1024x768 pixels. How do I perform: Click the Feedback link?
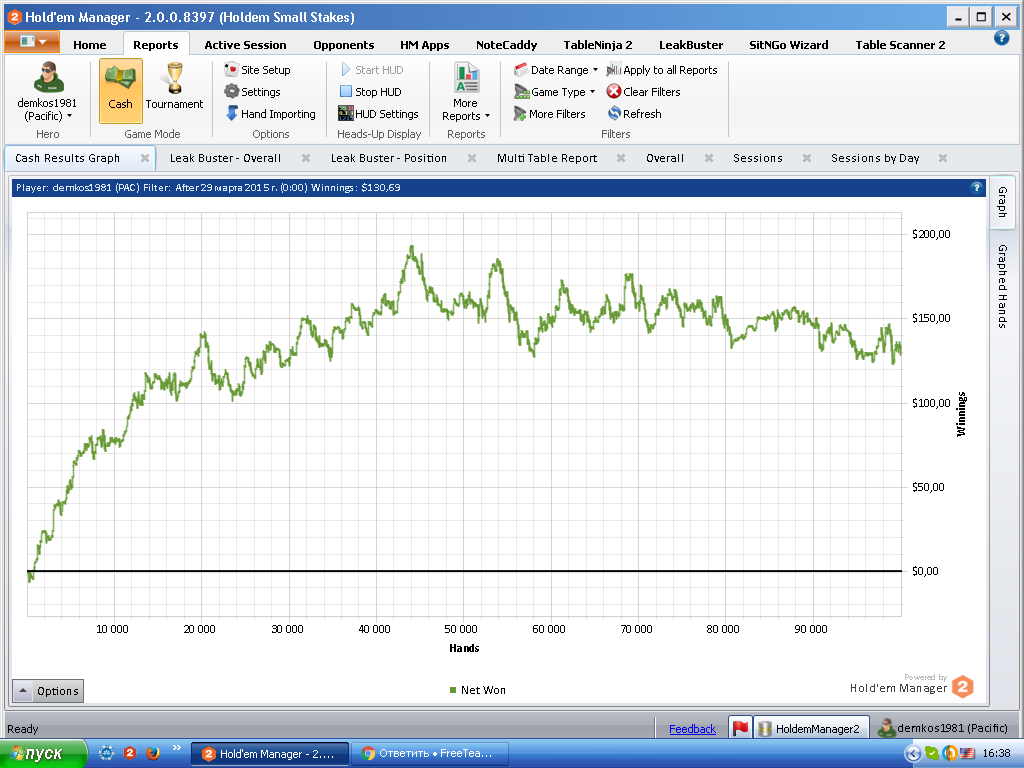(692, 729)
